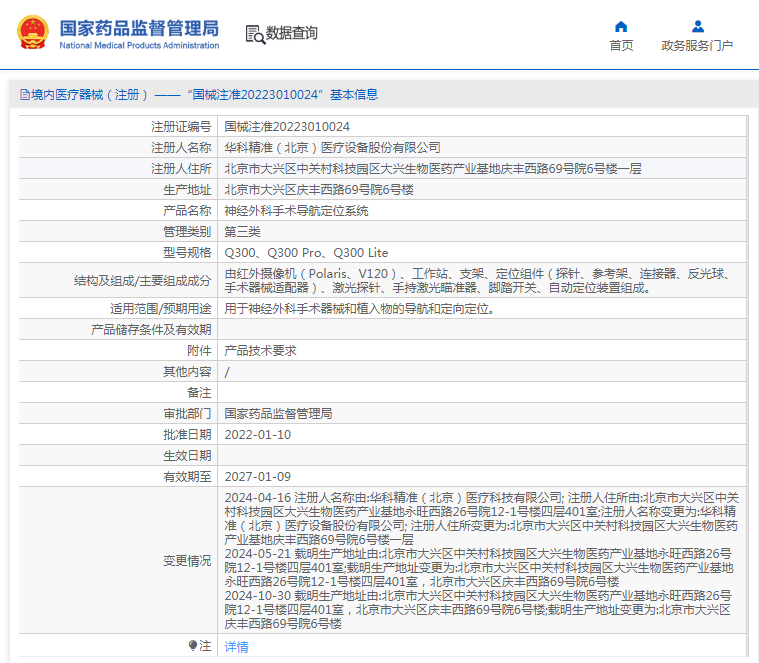Click the 产品名称 row label
The height and width of the screenshot is (663, 759).
tap(187, 211)
